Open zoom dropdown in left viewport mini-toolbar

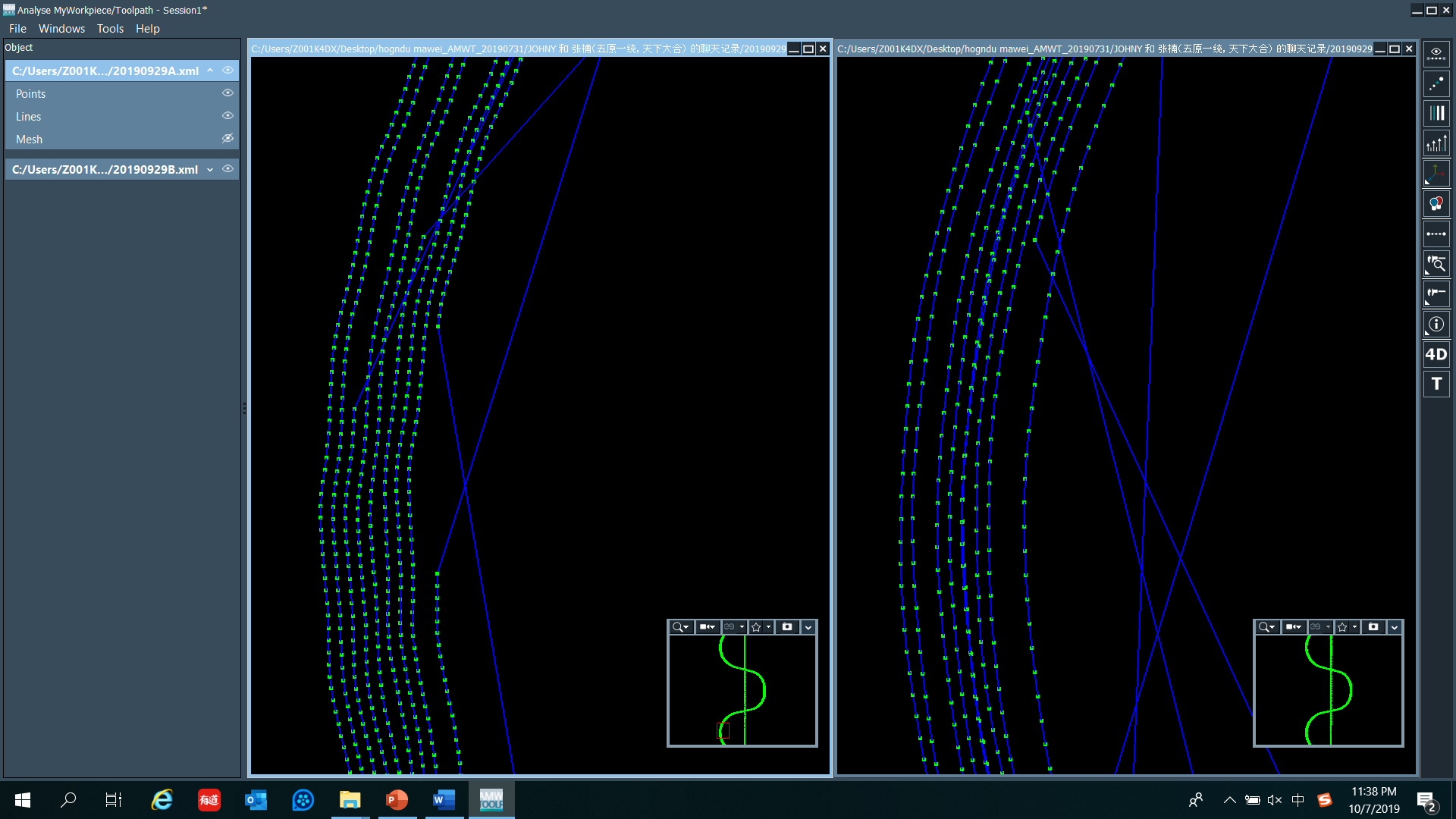pyautogui.click(x=681, y=627)
